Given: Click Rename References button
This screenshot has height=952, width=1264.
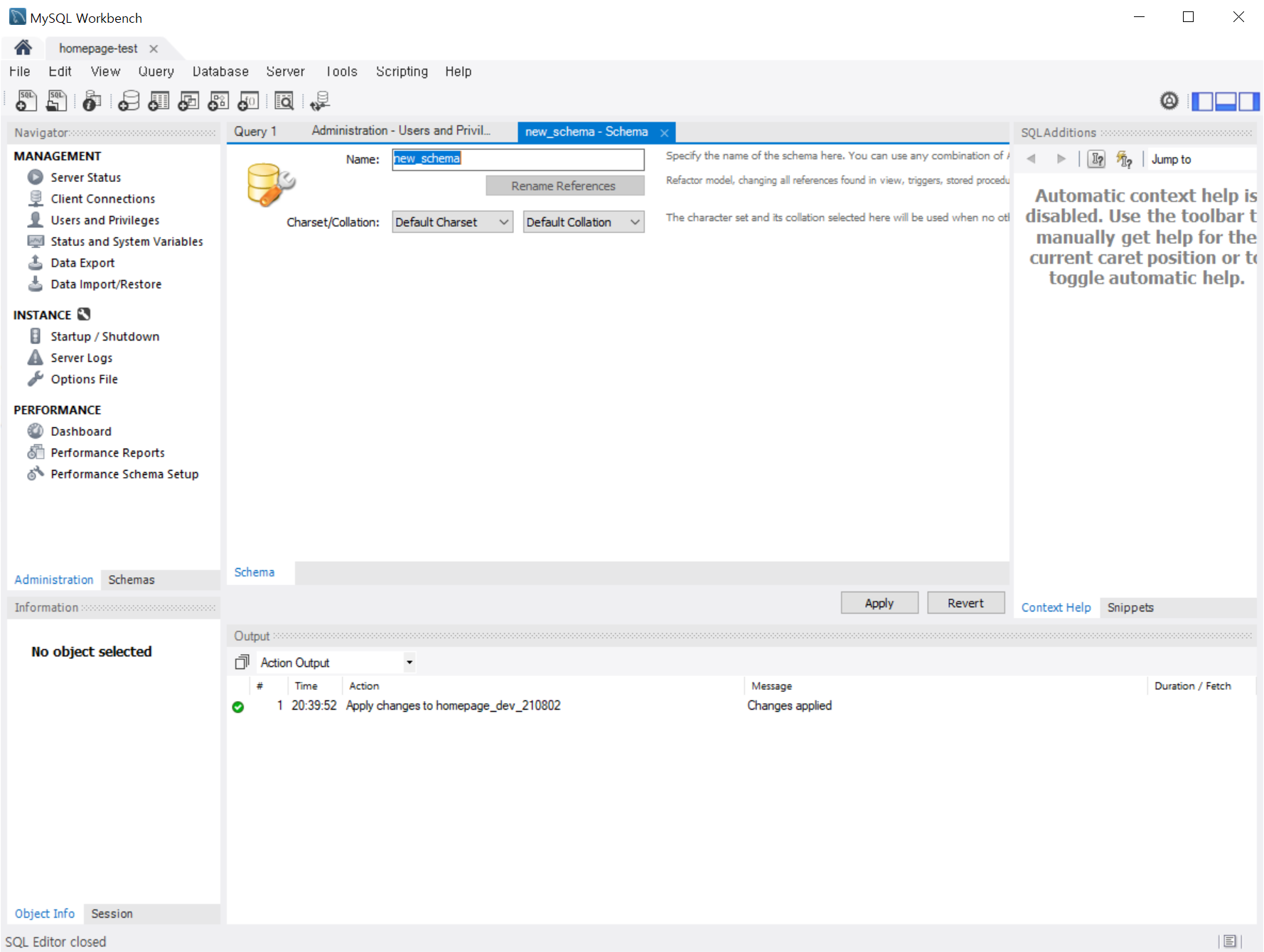Looking at the screenshot, I should (564, 186).
